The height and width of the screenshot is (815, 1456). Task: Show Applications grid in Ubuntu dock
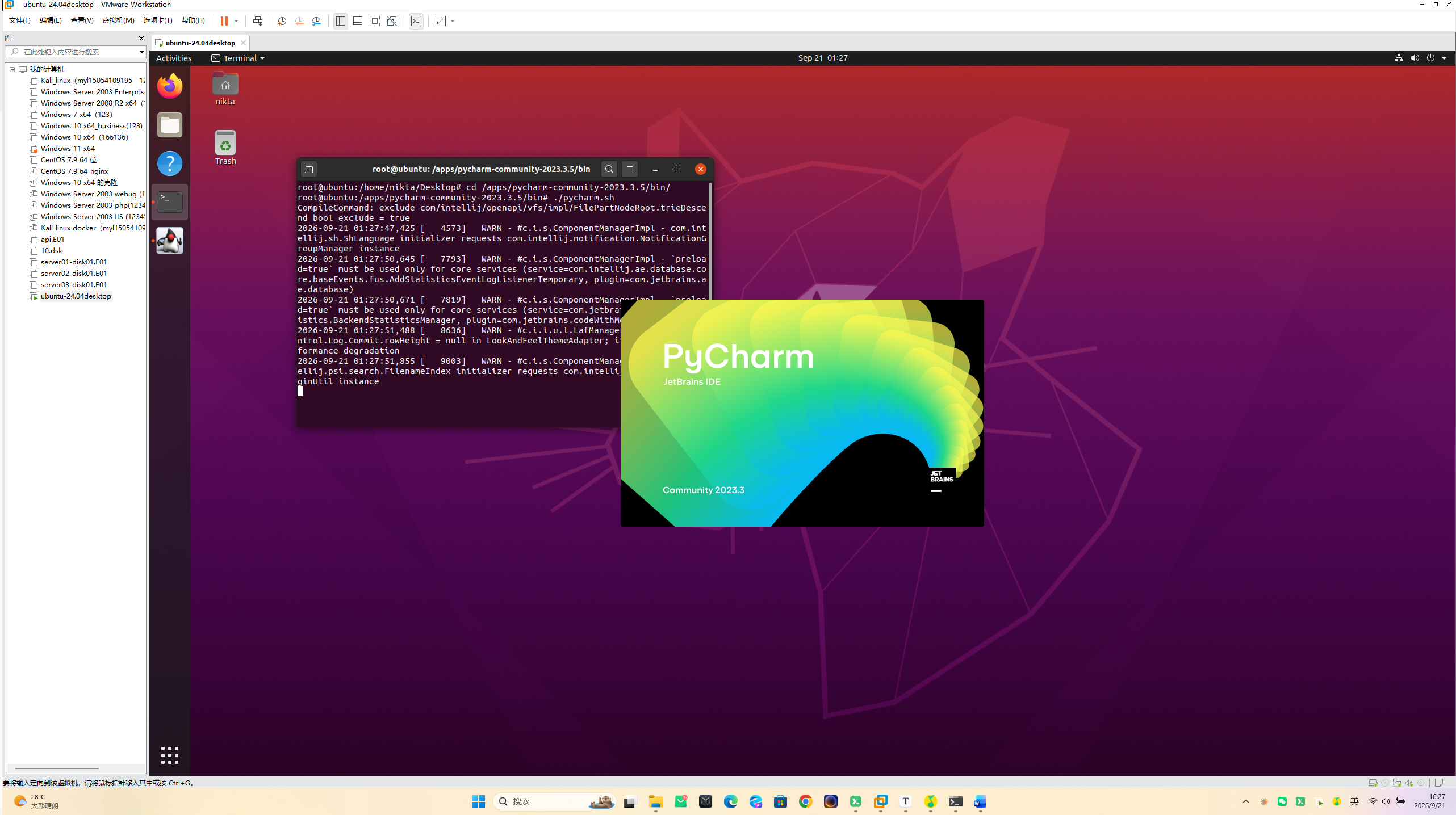point(170,755)
